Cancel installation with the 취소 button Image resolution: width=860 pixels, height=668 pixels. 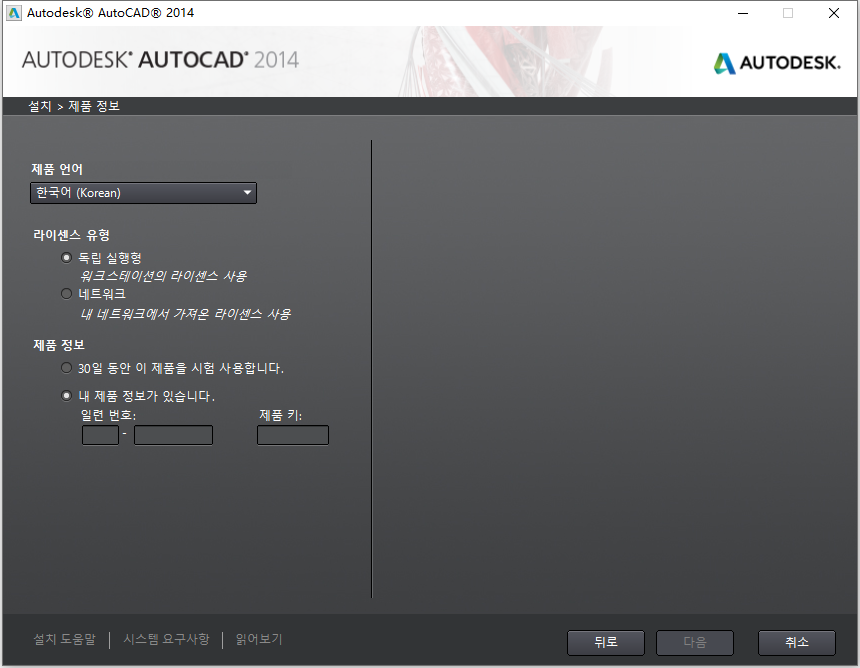pyautogui.click(x=797, y=642)
